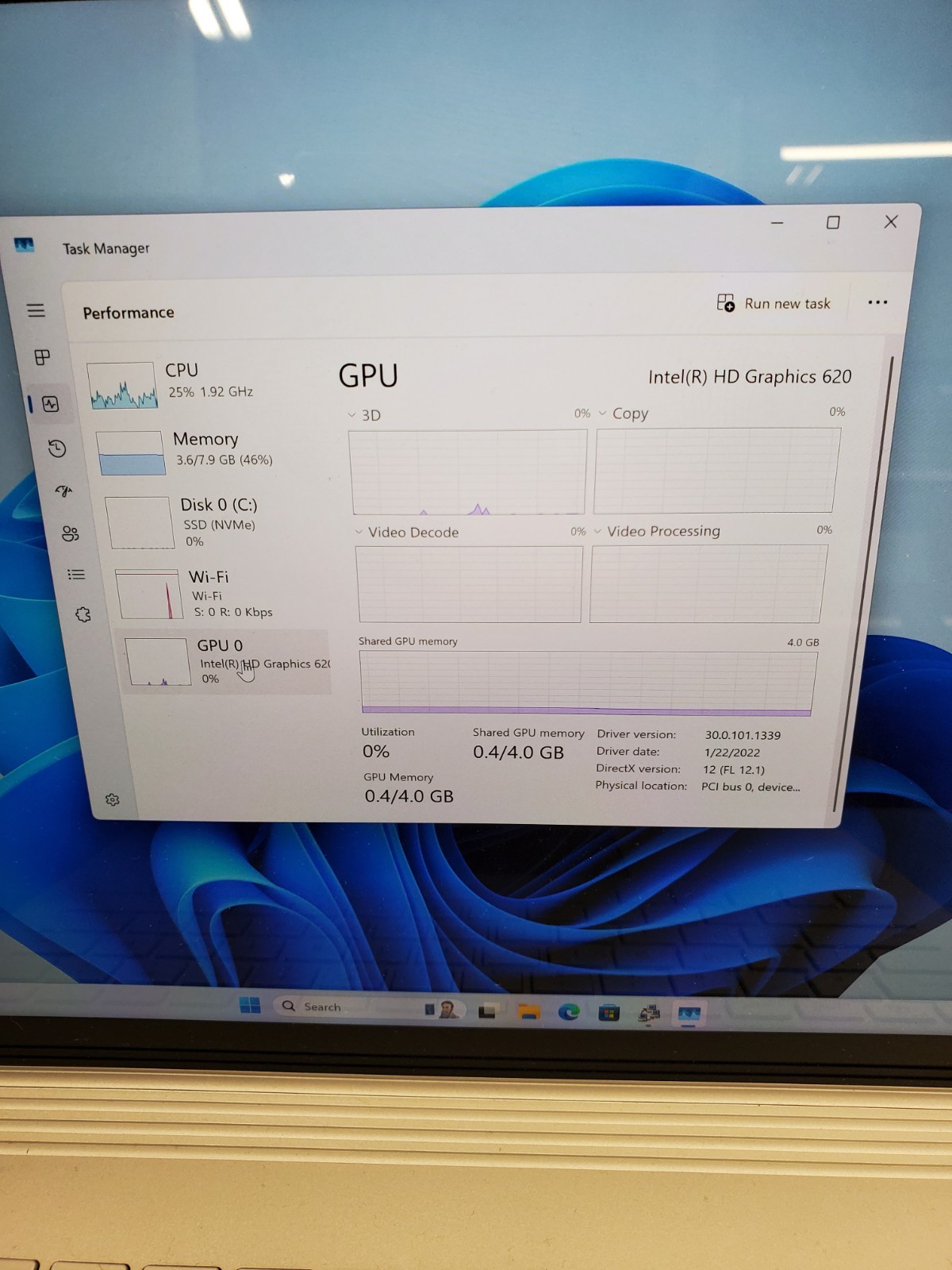Open the Copy engine graph dropdown
This screenshot has width=952, height=1270.
point(602,414)
